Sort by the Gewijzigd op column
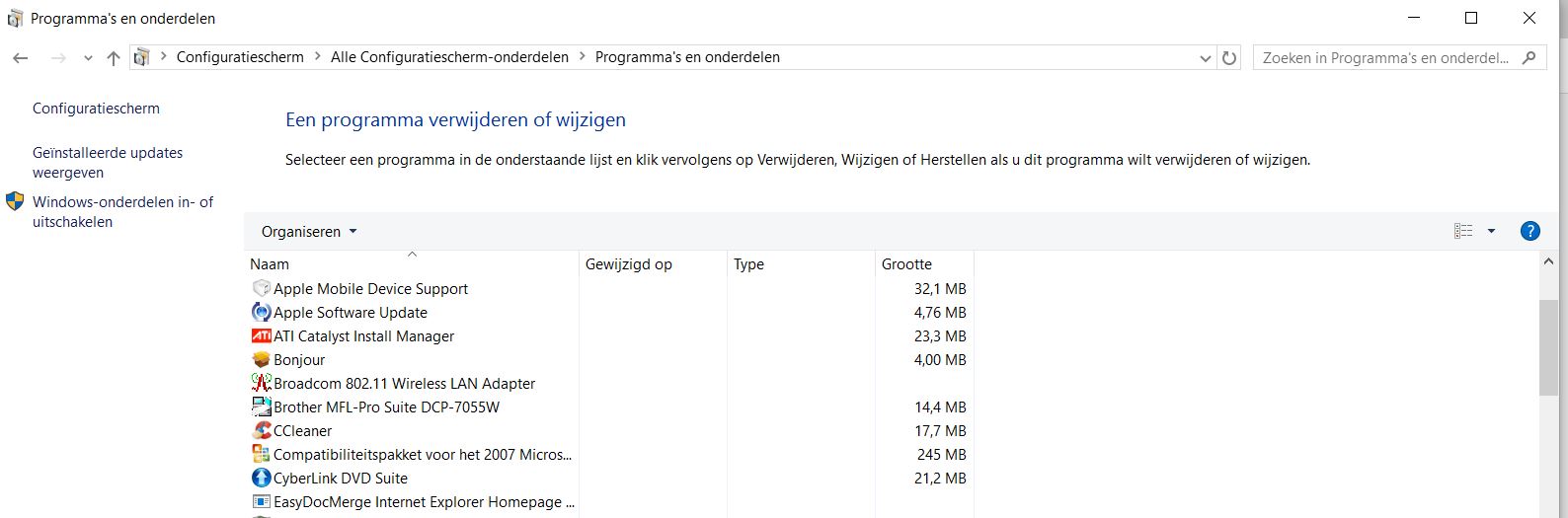This screenshot has width=1568, height=518. point(653,263)
